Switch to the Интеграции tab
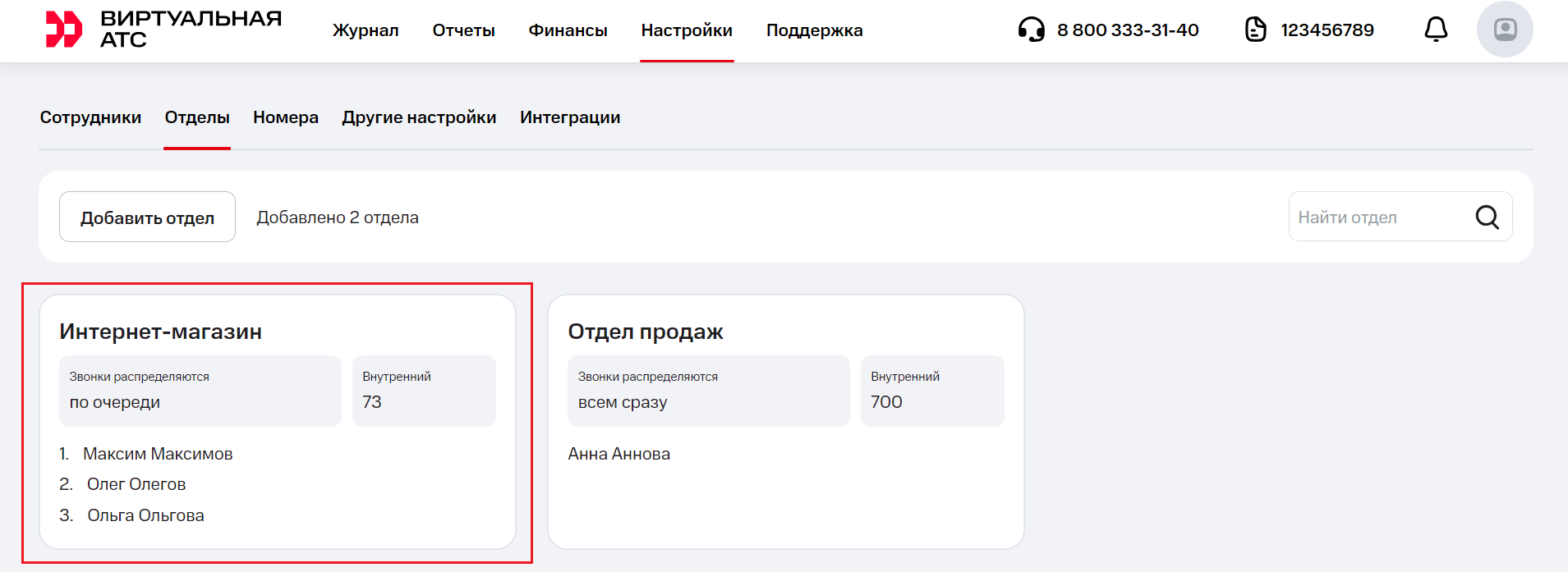This screenshot has width=1568, height=572. 570,117
